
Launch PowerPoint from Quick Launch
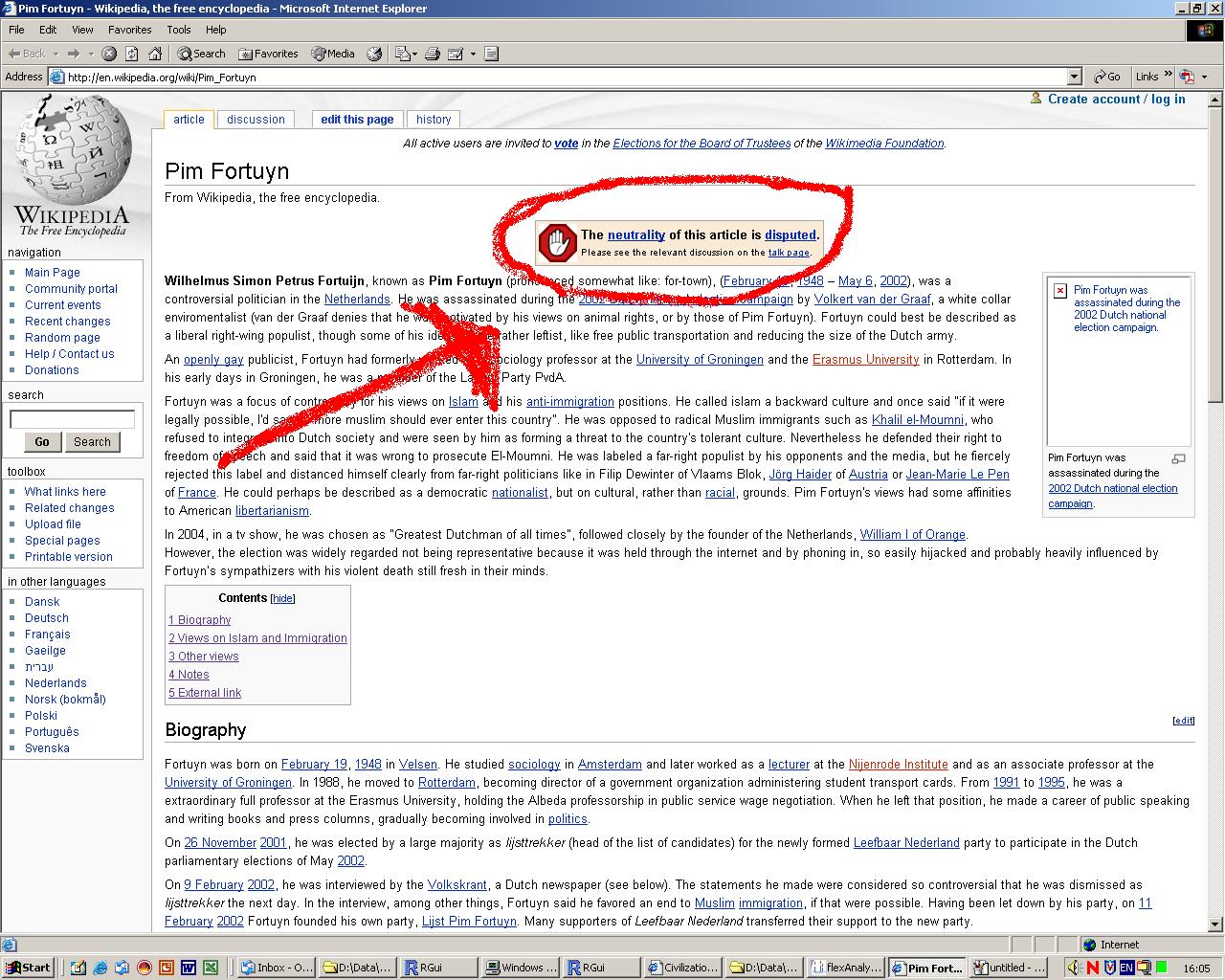coord(167,968)
